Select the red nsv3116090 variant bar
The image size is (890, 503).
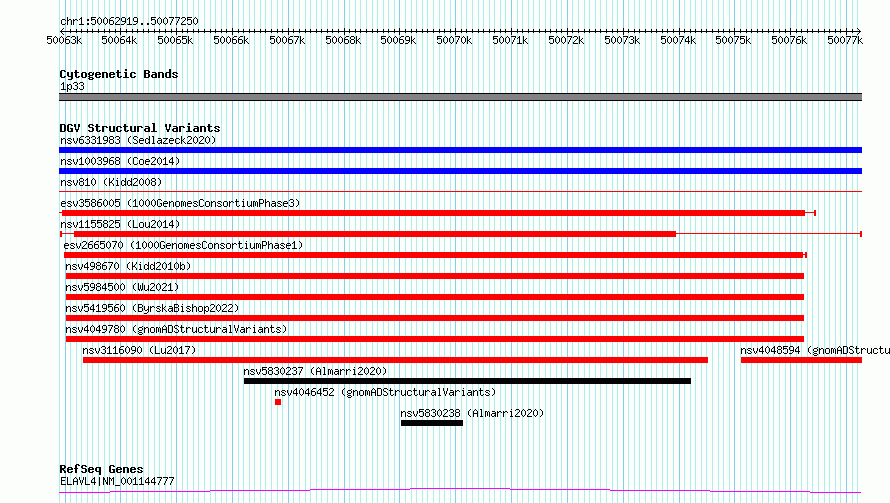click(395, 360)
